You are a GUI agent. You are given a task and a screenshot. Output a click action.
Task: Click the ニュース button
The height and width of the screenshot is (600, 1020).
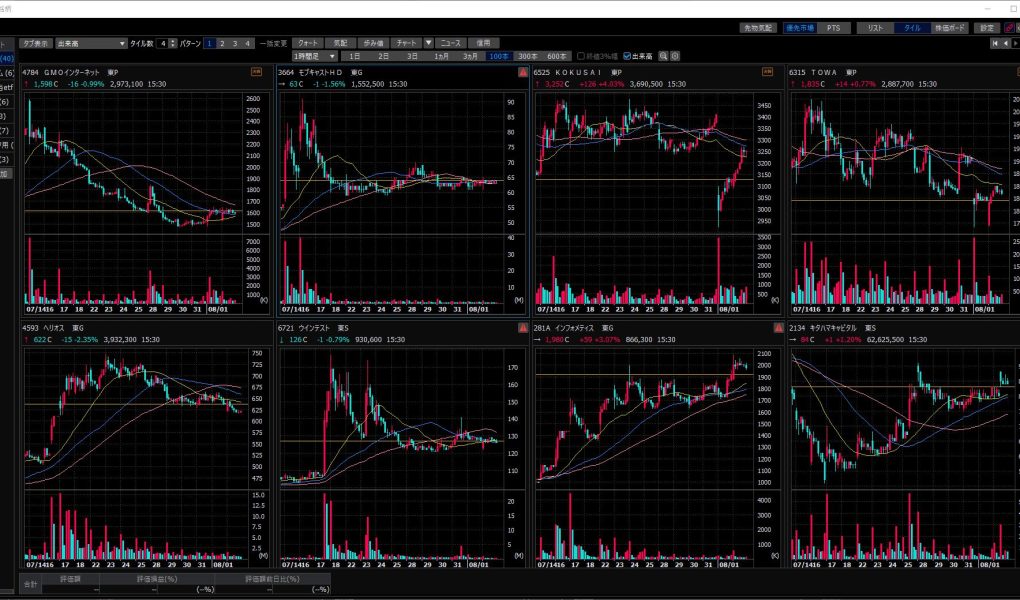pyautogui.click(x=451, y=43)
